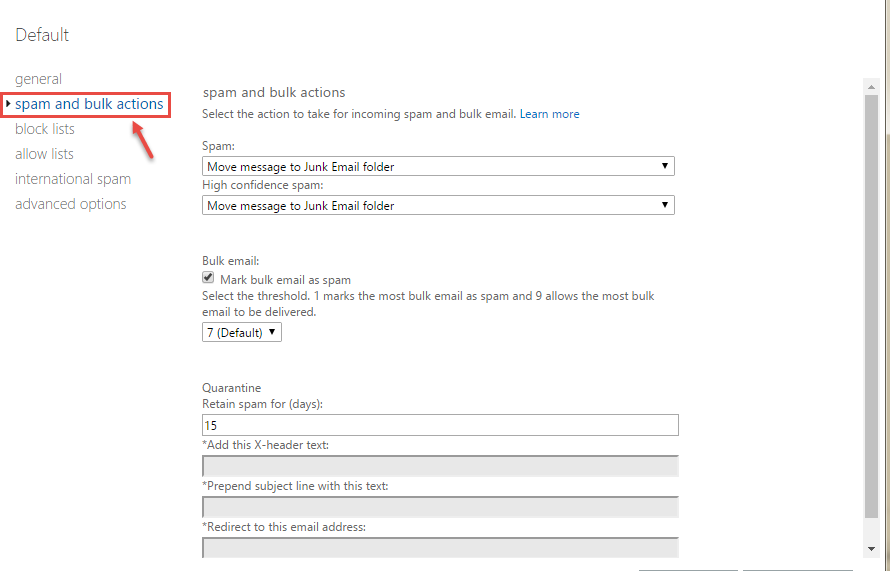Click the arrow marker beside spam and bulk actions

coord(8,104)
